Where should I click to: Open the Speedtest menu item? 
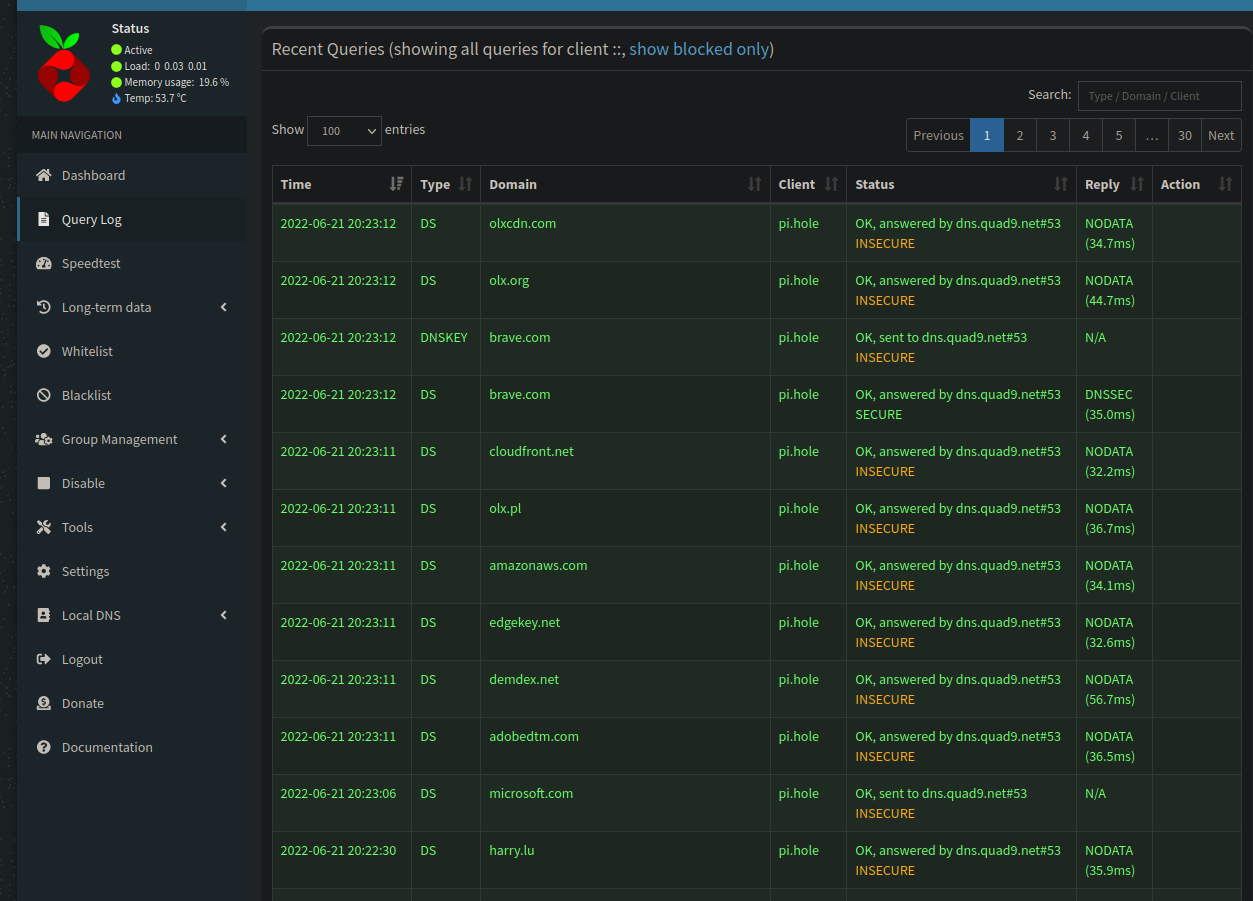tap(132, 263)
